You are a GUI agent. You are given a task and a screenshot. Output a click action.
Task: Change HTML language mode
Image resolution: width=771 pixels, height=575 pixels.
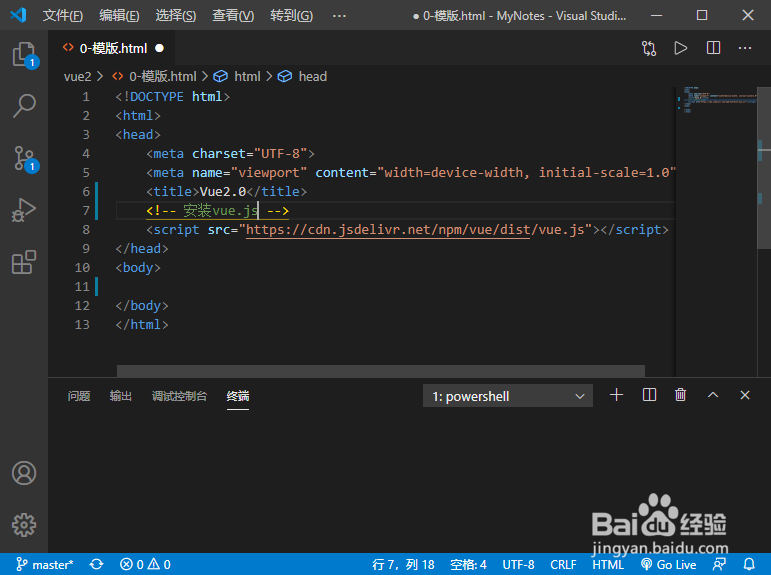tap(608, 564)
